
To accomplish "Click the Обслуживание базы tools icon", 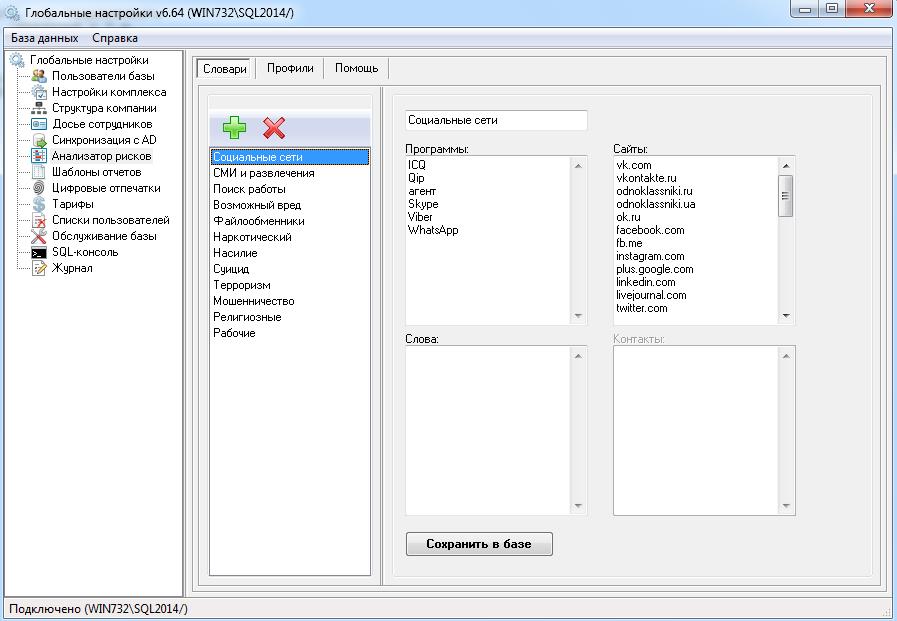I will click(39, 236).
